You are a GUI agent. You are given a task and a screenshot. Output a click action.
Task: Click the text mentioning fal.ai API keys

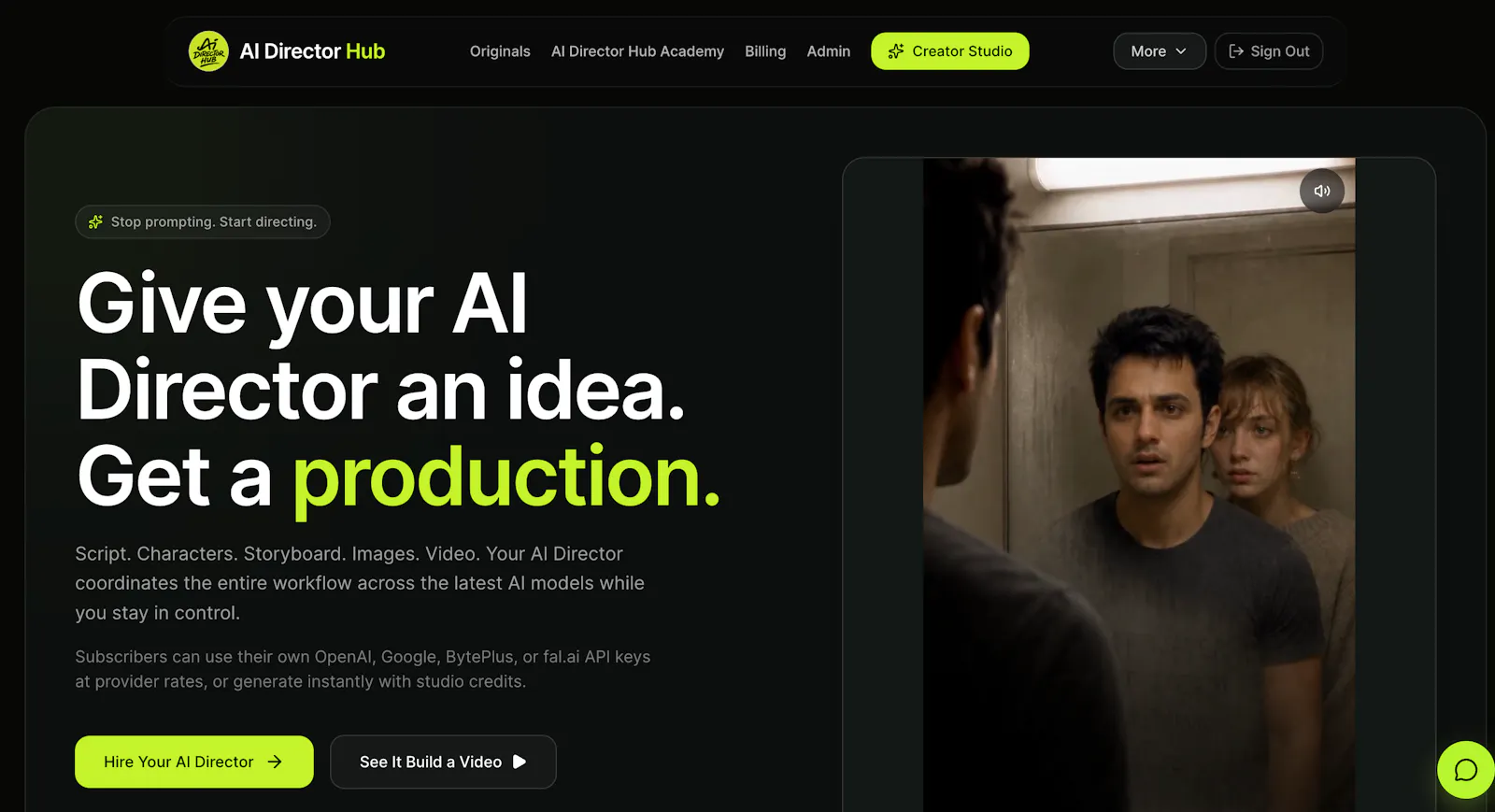coord(363,669)
